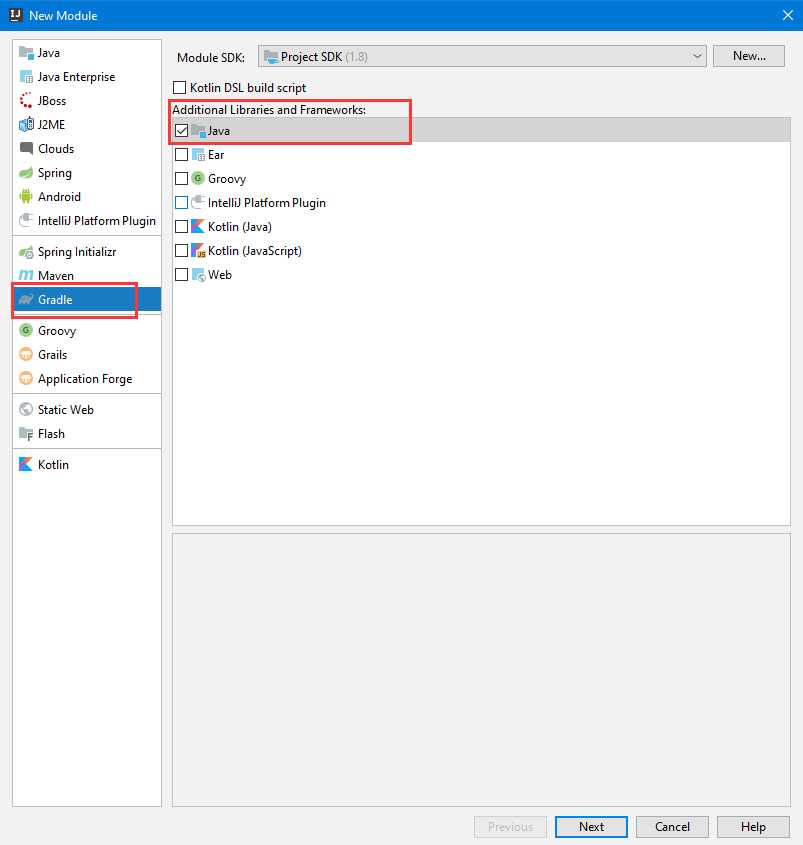Tick the IntelliJ Platform Plugin framework checkbox
Image resolution: width=803 pixels, height=845 pixels.
coord(182,203)
